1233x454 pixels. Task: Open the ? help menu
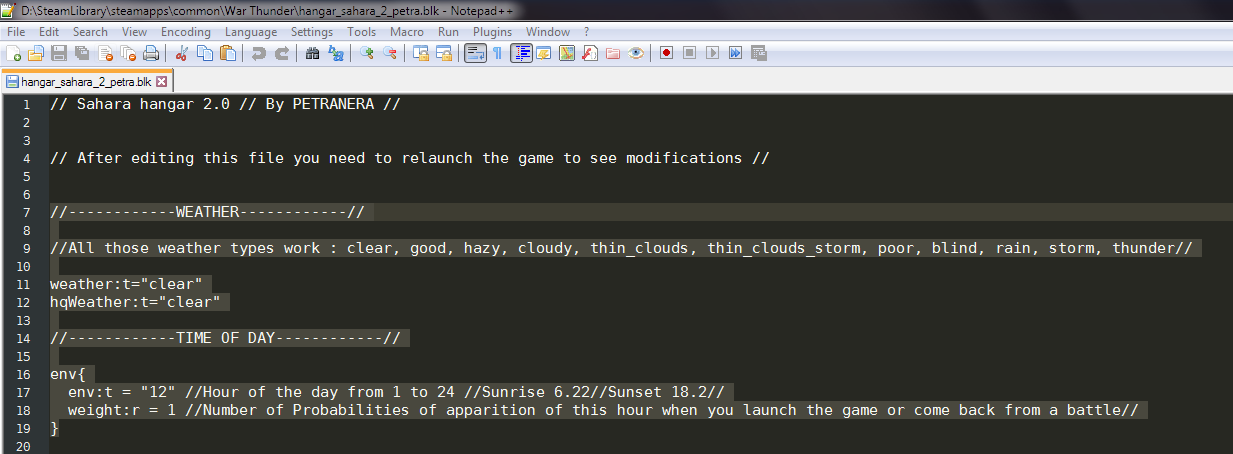[587, 32]
